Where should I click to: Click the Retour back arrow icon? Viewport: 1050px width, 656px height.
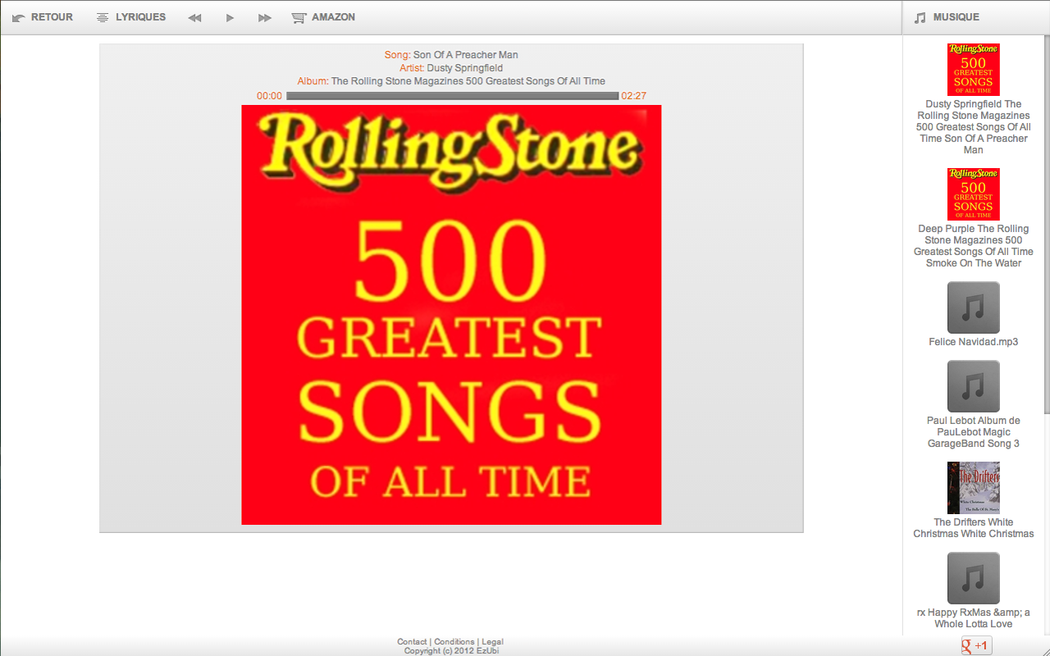pos(19,18)
